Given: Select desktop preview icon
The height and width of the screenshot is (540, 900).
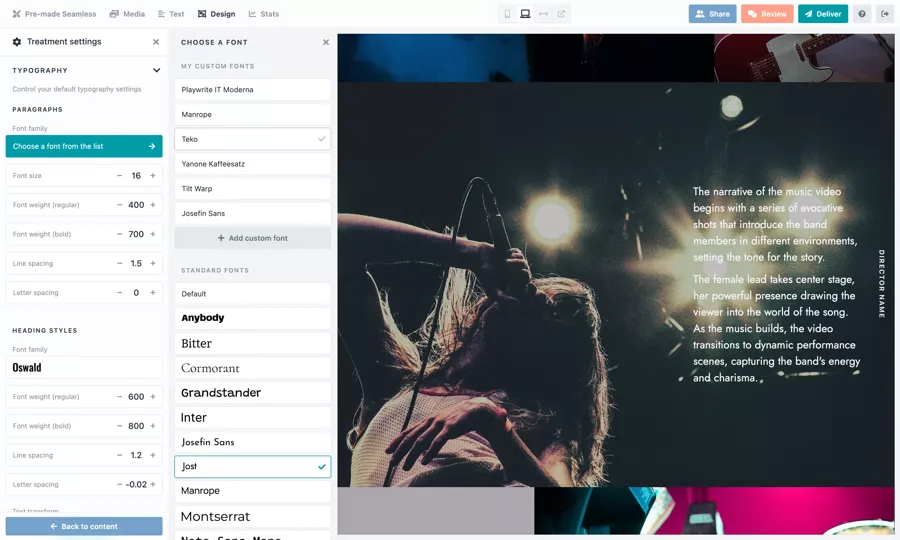Looking at the screenshot, I should point(525,14).
